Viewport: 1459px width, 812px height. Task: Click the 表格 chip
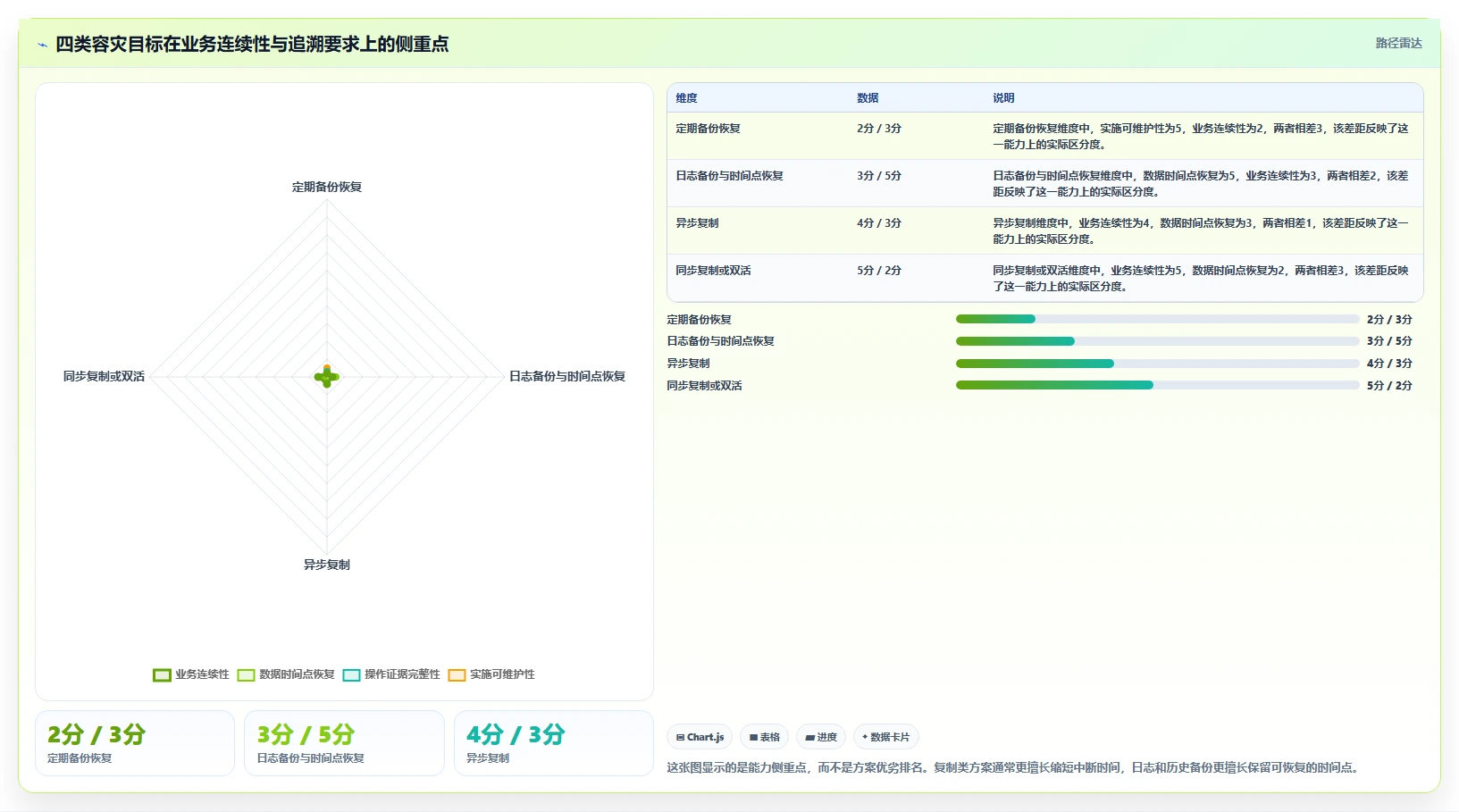click(764, 737)
